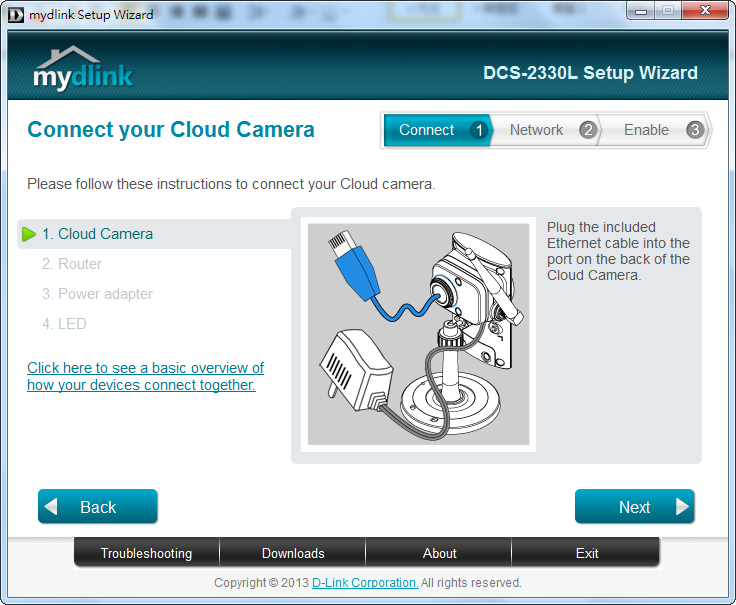
Task: Select step 4. LED in list
Action: point(64,324)
